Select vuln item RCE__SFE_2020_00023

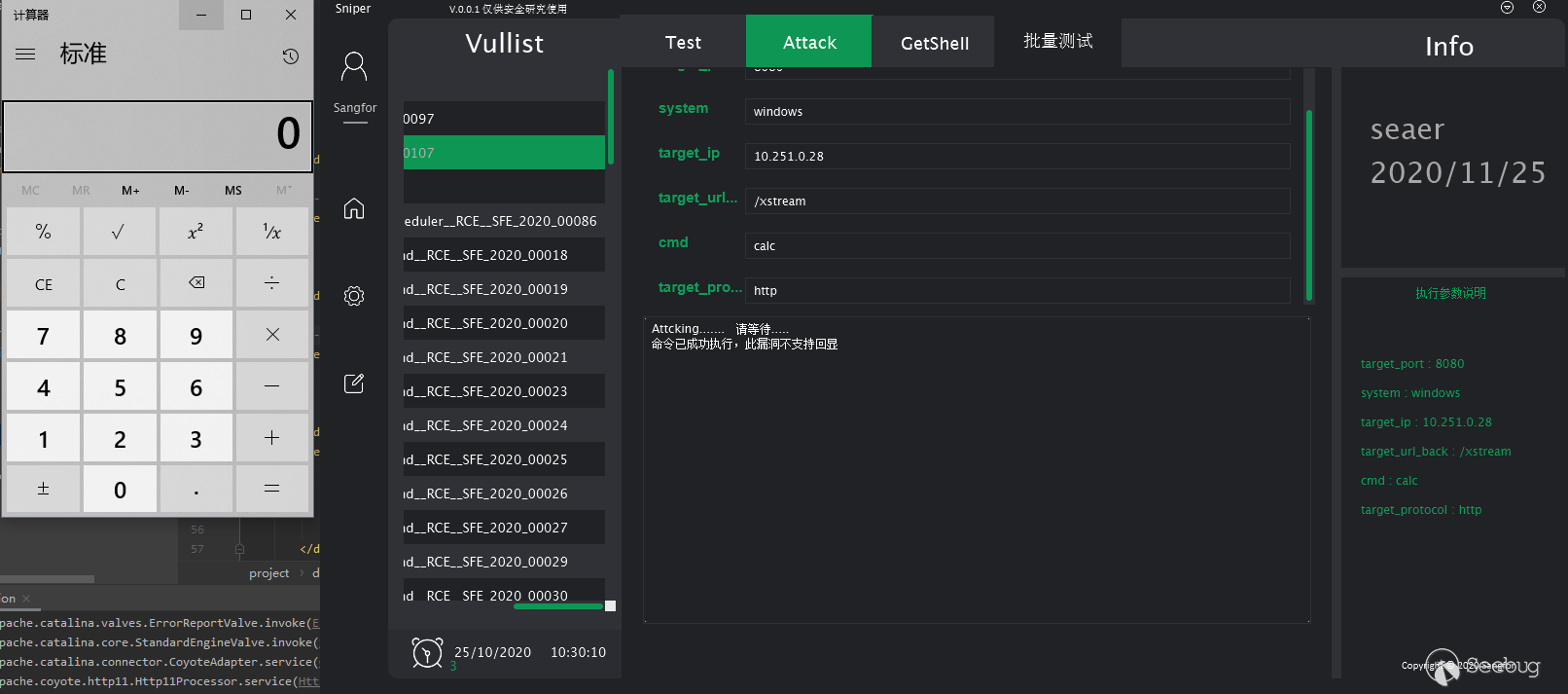(x=504, y=390)
